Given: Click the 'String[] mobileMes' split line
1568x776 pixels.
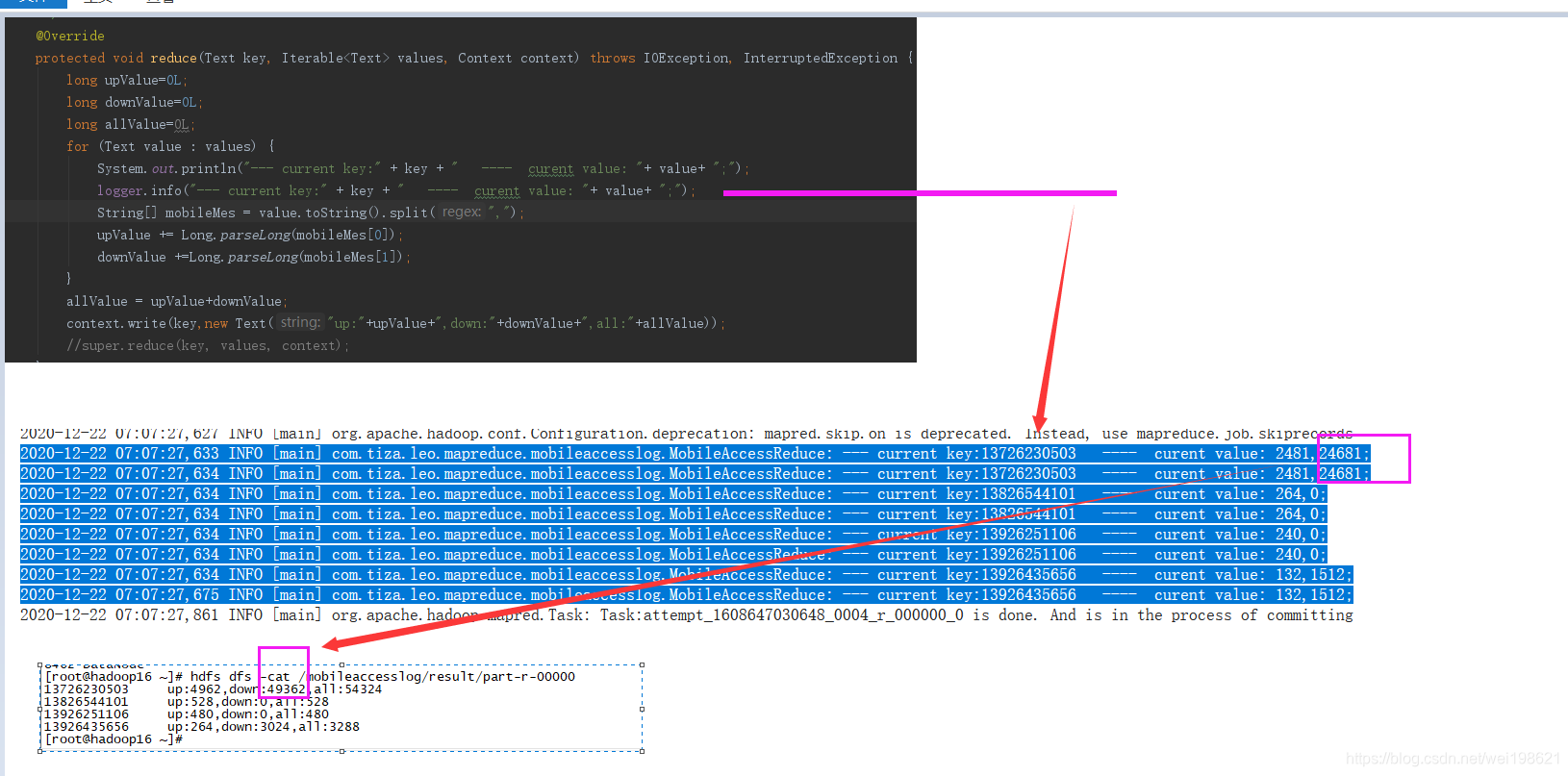Looking at the screenshot, I should 311,213.
